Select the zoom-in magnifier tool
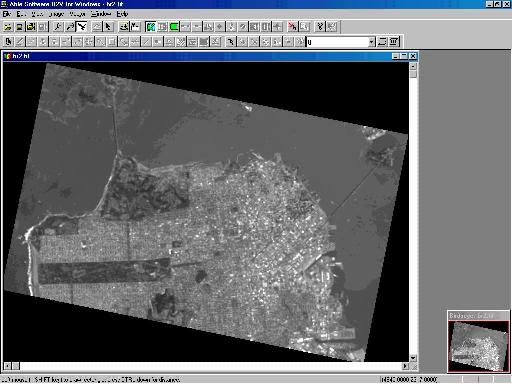This screenshot has height=384, width=512. (58, 27)
